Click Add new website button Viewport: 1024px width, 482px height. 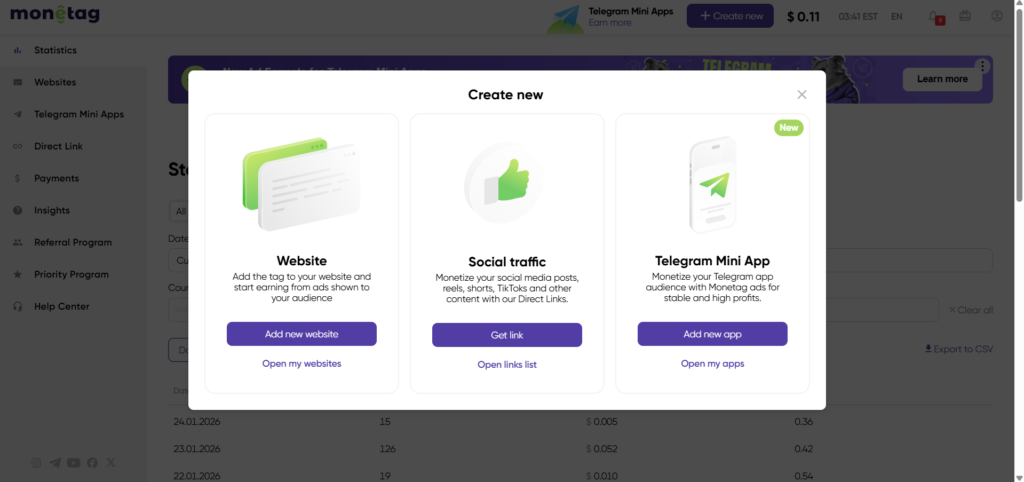pyautogui.click(x=302, y=334)
